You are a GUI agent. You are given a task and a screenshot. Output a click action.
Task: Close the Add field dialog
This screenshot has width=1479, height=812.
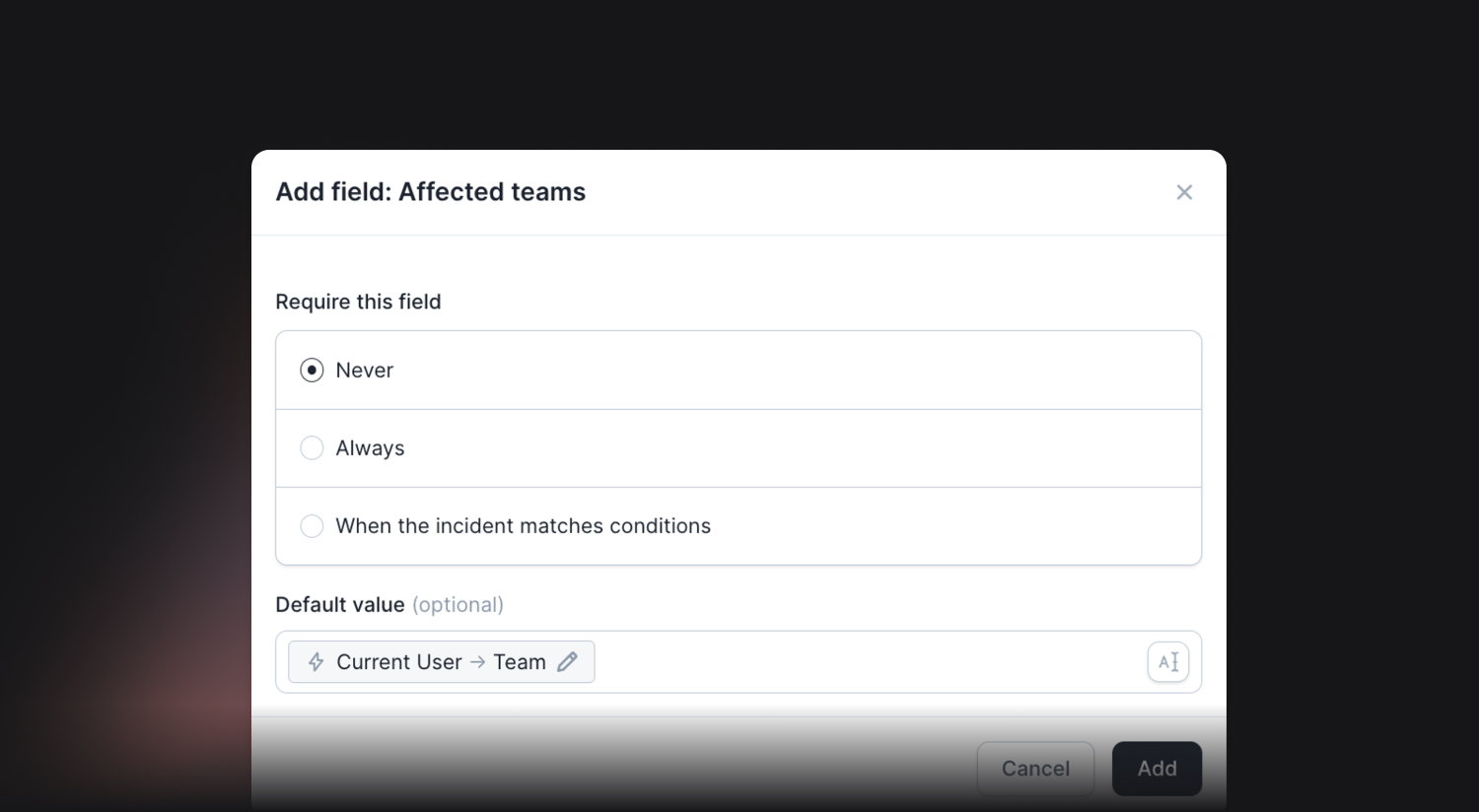pyautogui.click(x=1184, y=192)
